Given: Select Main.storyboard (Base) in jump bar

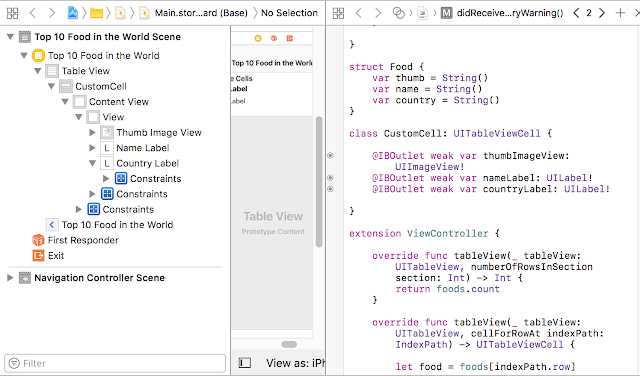Looking at the screenshot, I should (201, 13).
